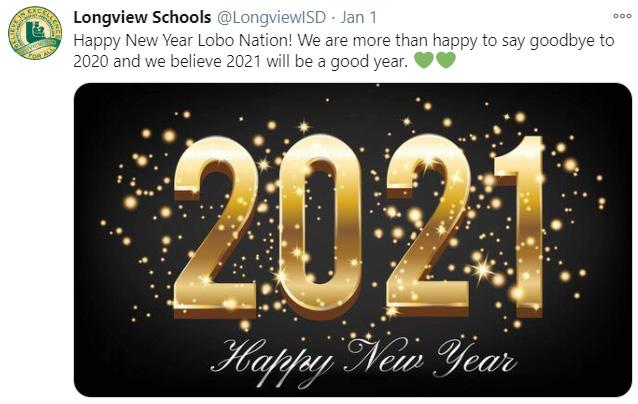Open the @LongviewISD handle link
This screenshot has height=404, width=638.
point(271,17)
